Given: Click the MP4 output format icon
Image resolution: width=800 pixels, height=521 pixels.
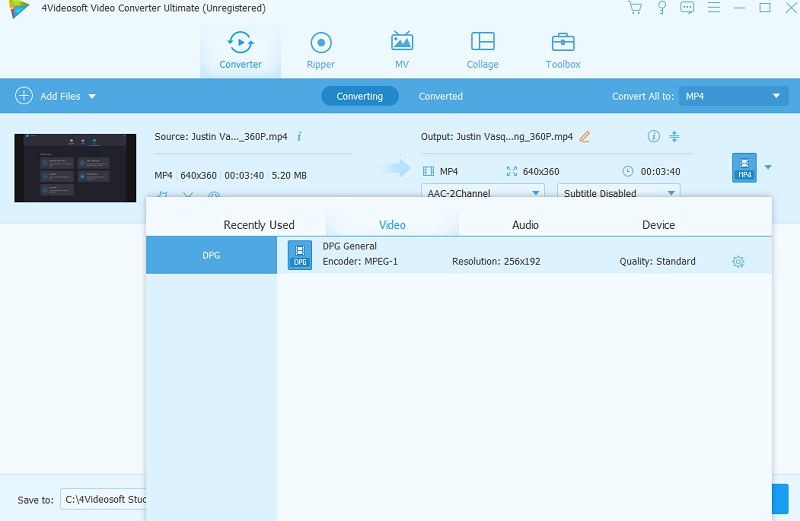Looking at the screenshot, I should tap(744, 167).
